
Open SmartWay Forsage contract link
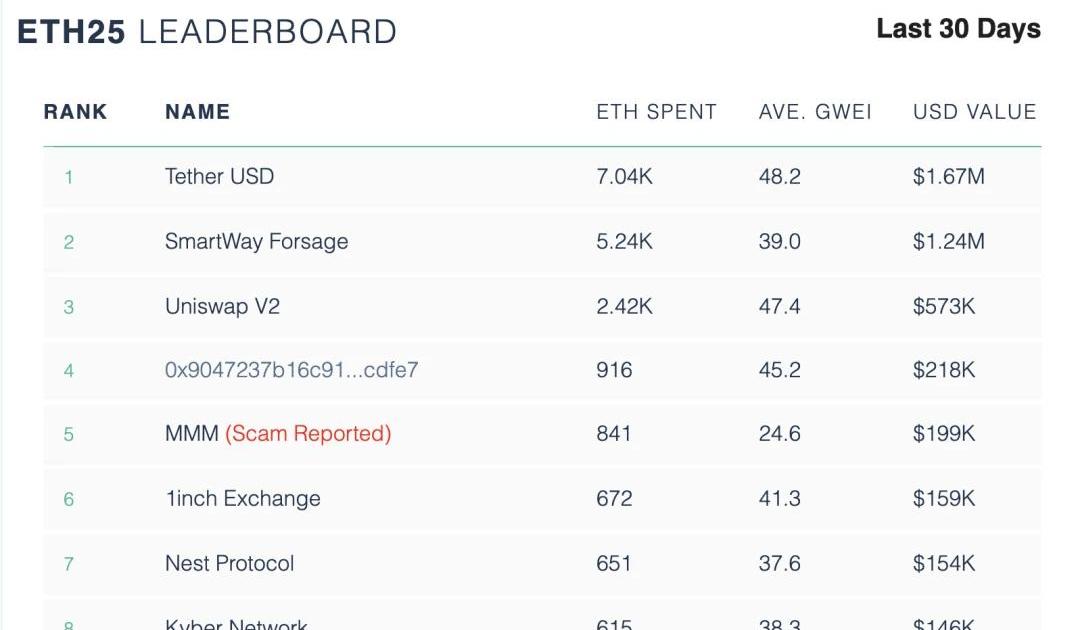tap(256, 242)
